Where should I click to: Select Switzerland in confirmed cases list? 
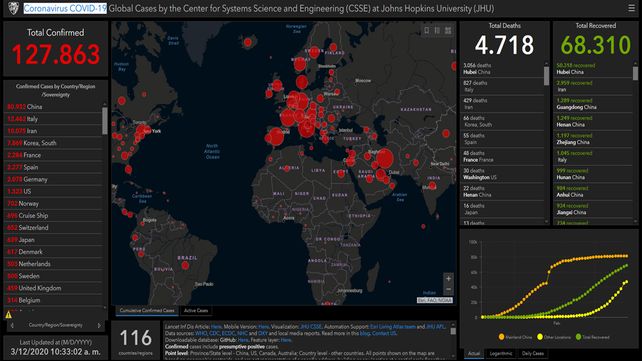point(53,228)
